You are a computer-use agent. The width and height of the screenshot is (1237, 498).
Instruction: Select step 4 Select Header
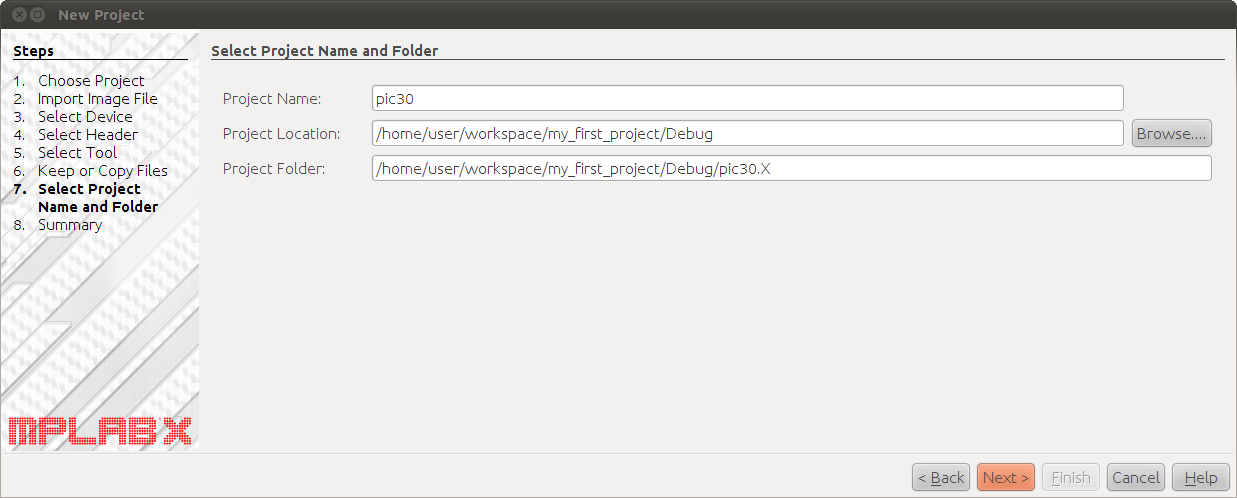(88, 134)
